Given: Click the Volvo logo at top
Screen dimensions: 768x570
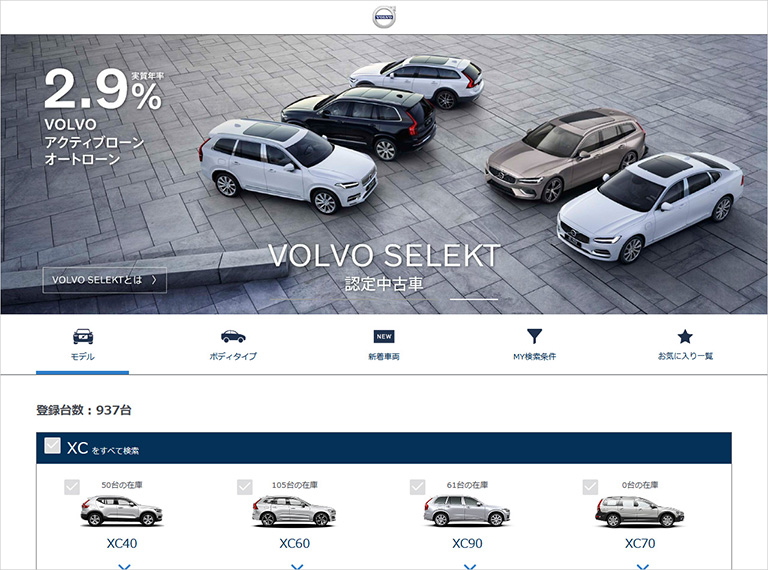Looking at the screenshot, I should tap(384, 17).
